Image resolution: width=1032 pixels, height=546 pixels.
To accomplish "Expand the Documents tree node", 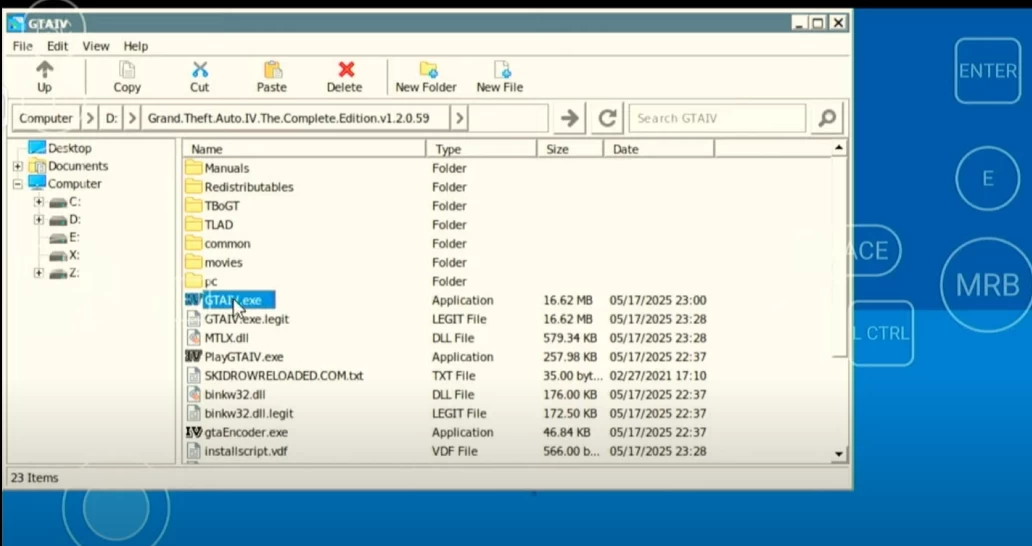I will pyautogui.click(x=18, y=166).
